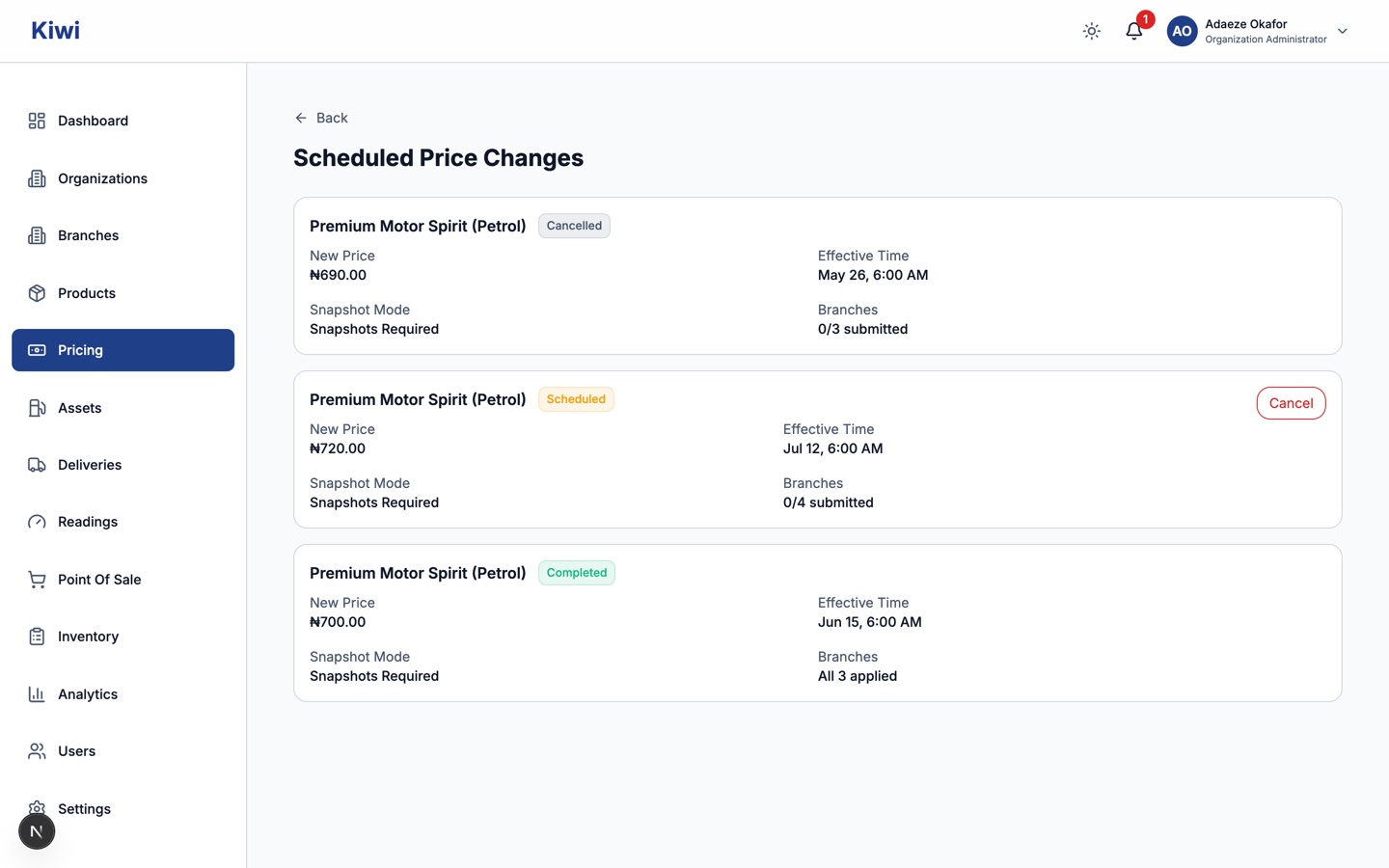Image resolution: width=1389 pixels, height=868 pixels.
Task: Click the Completed status badge
Action: point(577,573)
